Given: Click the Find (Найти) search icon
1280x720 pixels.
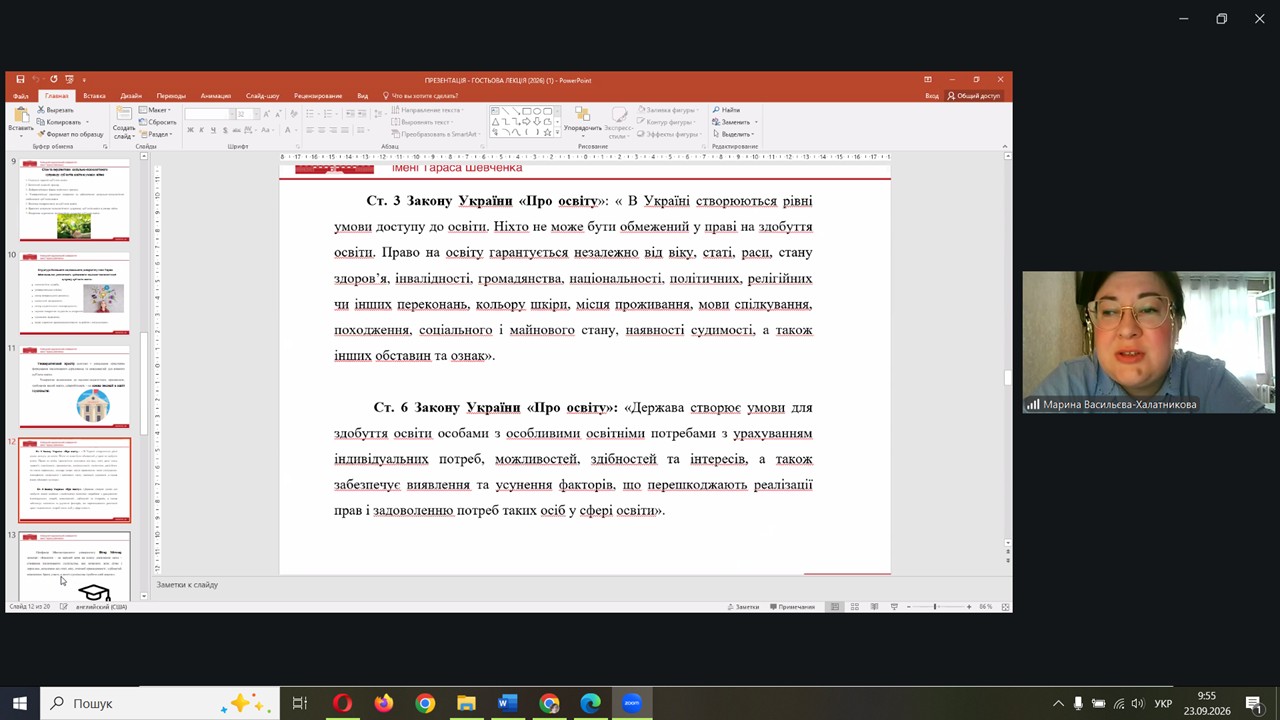Looking at the screenshot, I should click(716, 110).
